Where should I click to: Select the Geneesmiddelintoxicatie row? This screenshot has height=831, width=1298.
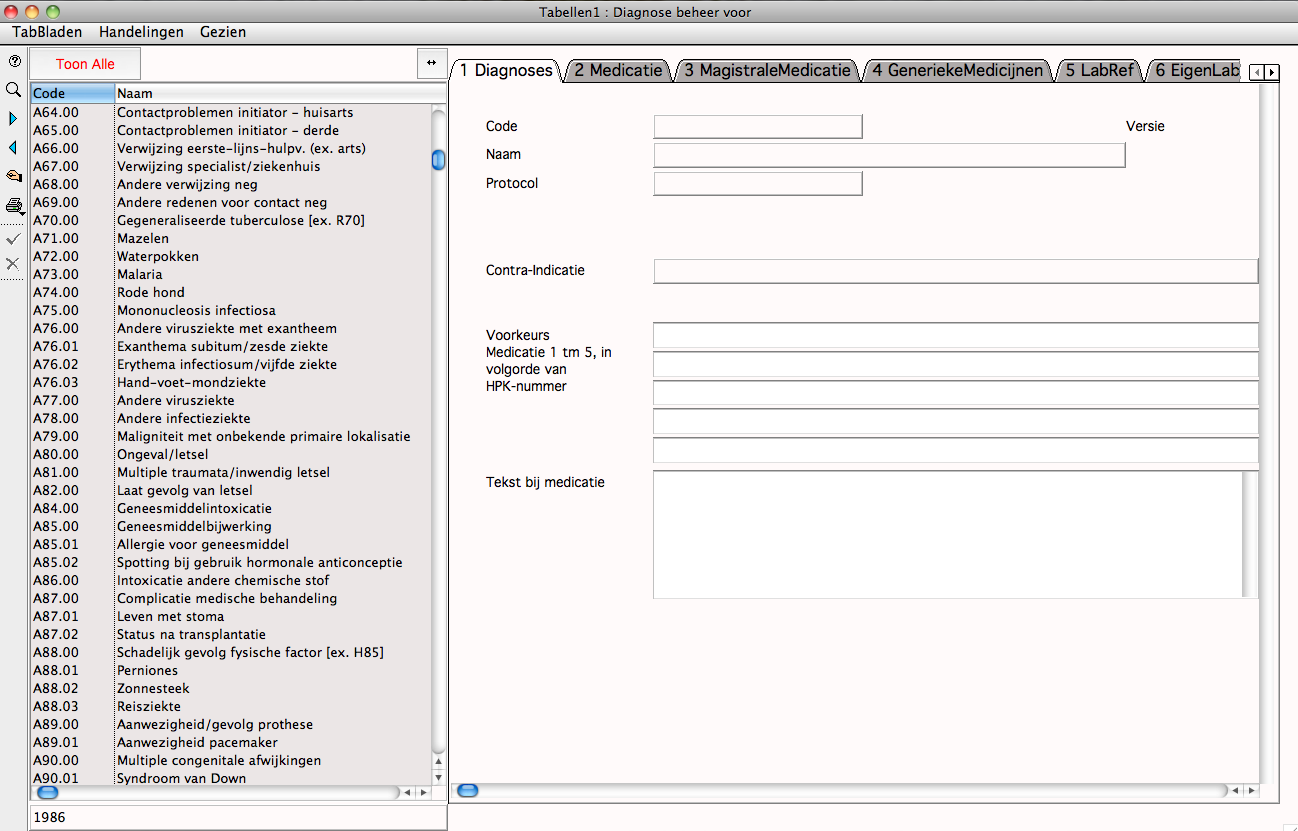coord(231,508)
